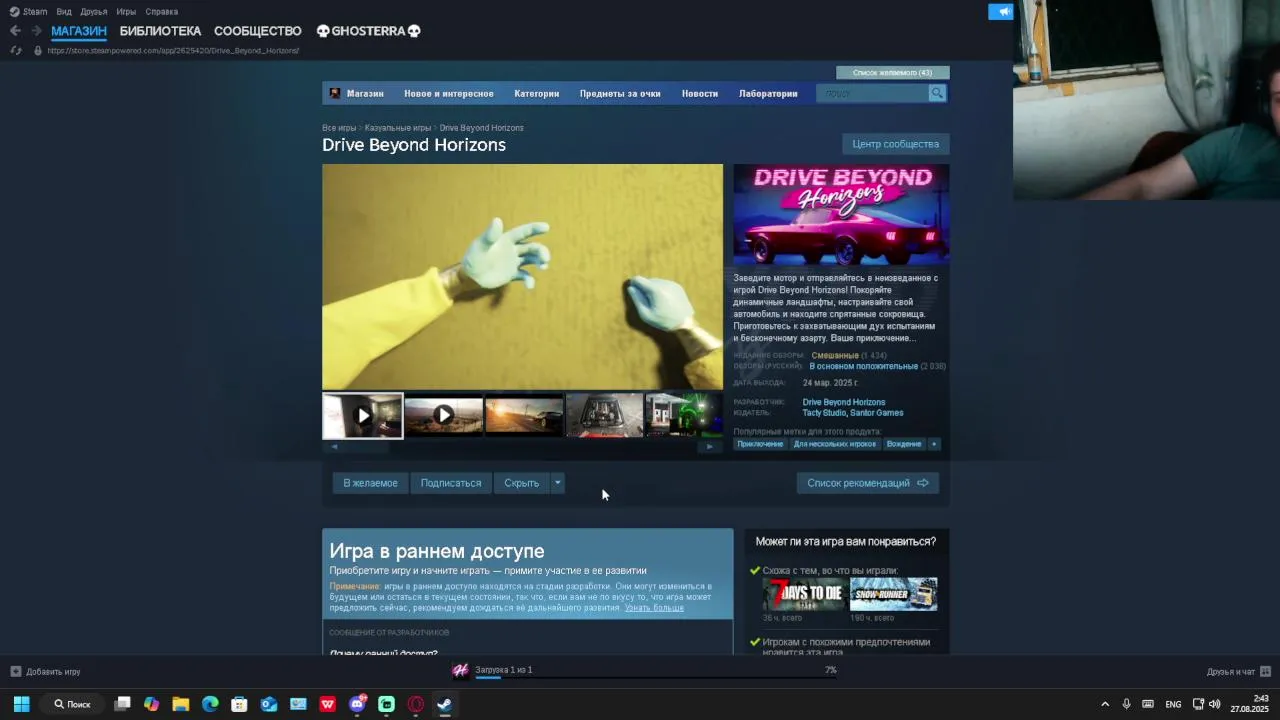Open the Справка menu
This screenshot has height=720, width=1280.
coord(161,12)
